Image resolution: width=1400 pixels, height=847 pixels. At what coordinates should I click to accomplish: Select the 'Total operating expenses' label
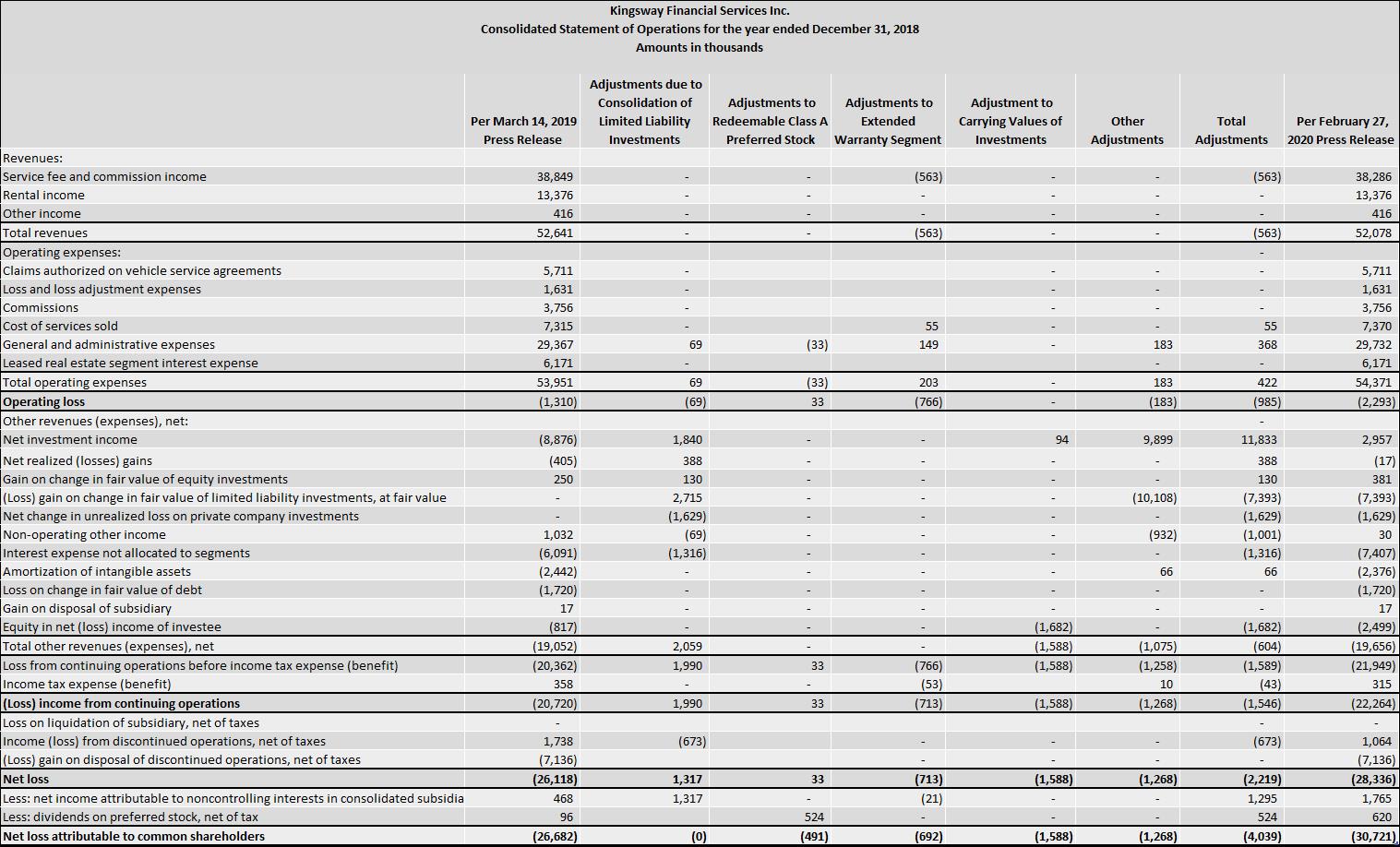coord(75,382)
